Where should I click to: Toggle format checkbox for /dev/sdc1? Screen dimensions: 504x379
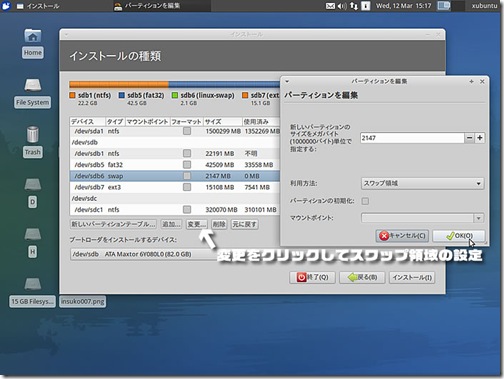pos(187,209)
